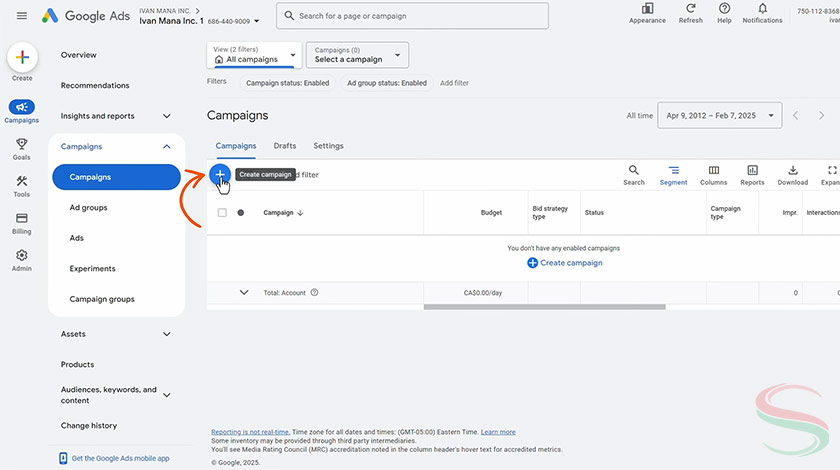840x470 pixels.
Task: Click Campaign status: Enabled filter chip
Action: pyautogui.click(x=288, y=83)
